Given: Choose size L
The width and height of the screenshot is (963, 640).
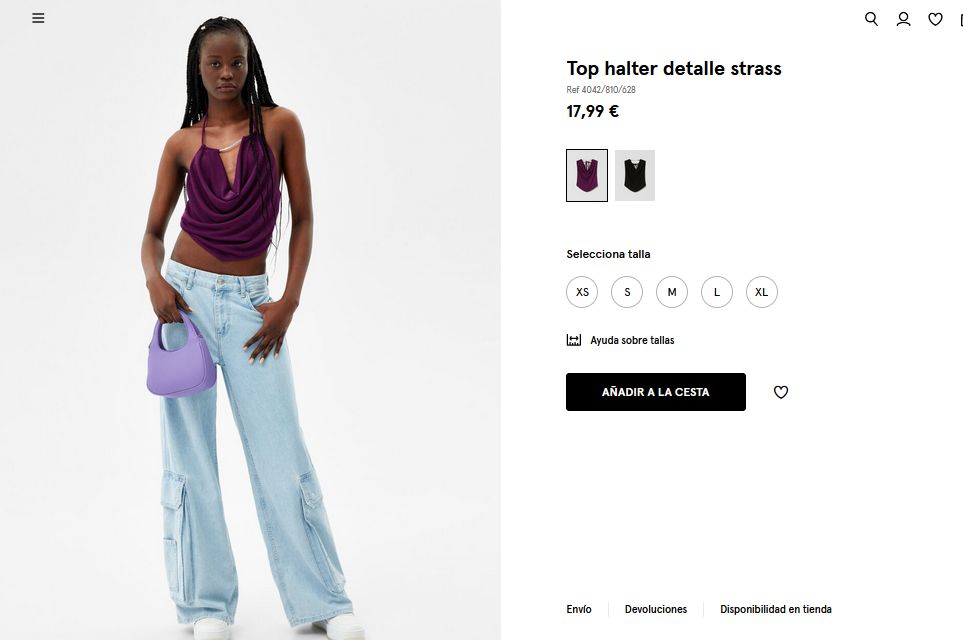Looking at the screenshot, I should 717,292.
